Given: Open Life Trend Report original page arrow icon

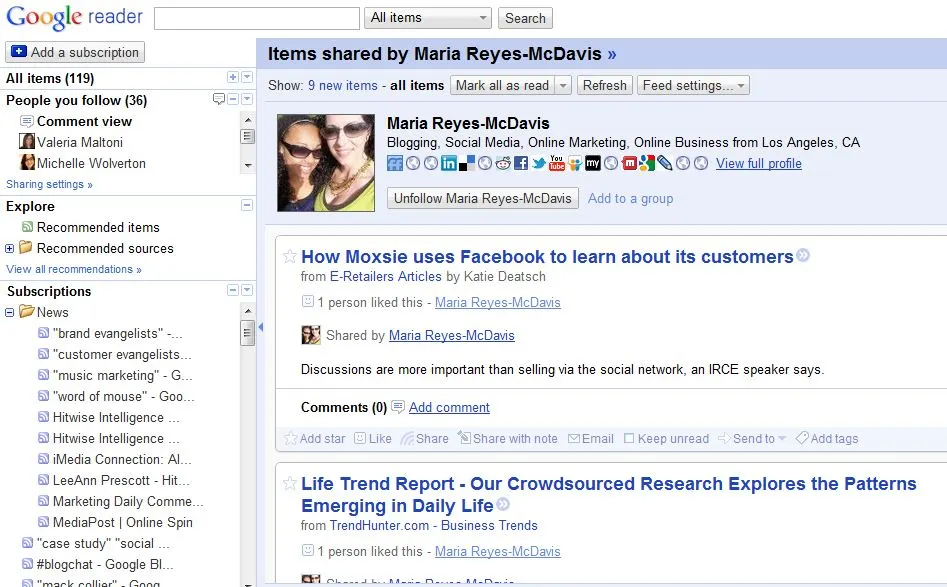Looking at the screenshot, I should coord(502,504).
